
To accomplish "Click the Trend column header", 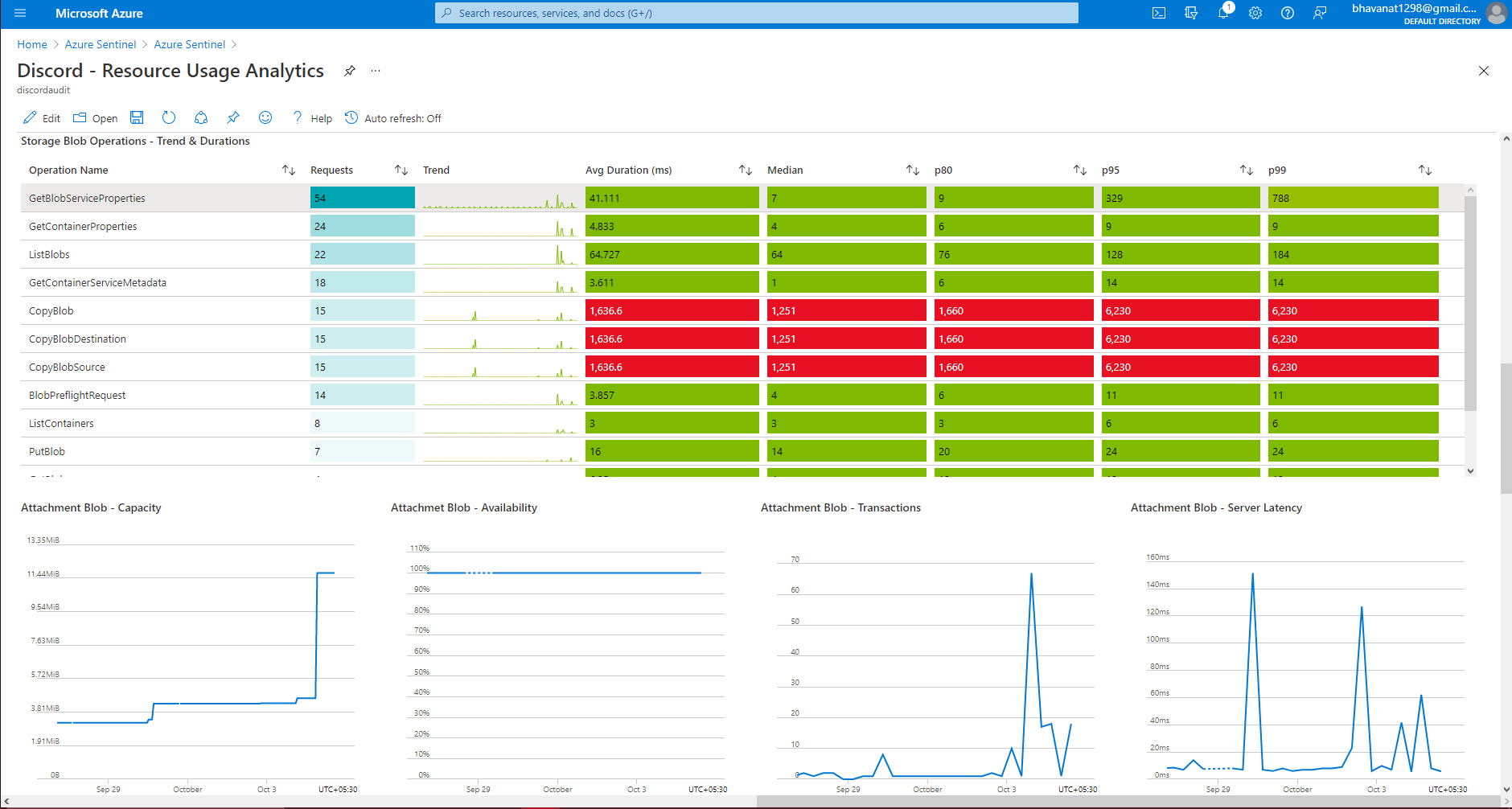I will coord(436,170).
